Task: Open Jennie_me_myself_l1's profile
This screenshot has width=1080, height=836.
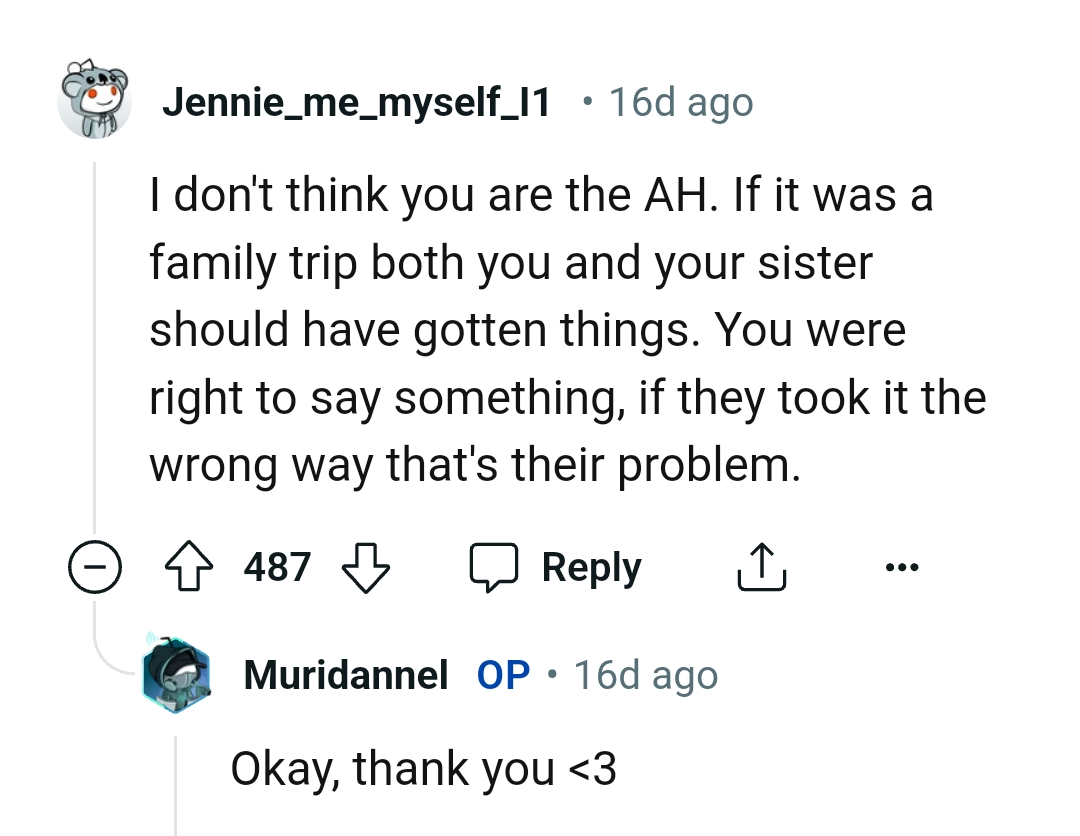Action: pos(356,101)
